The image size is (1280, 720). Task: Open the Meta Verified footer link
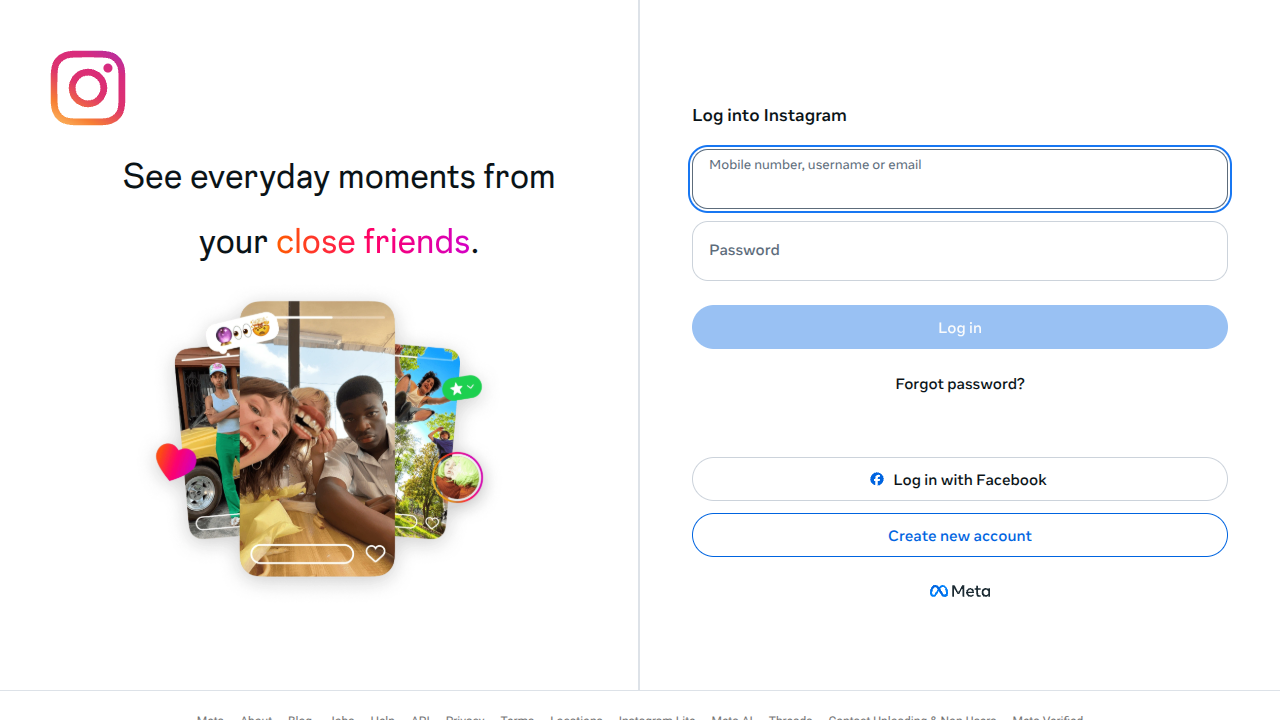click(x=1047, y=718)
